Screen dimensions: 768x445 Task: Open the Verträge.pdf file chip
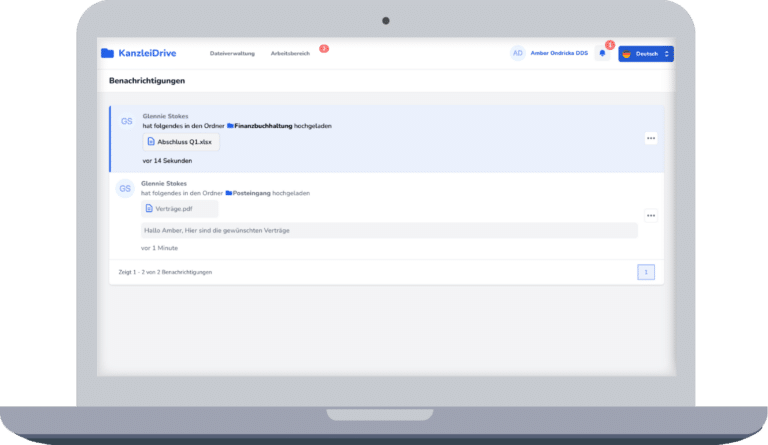tap(179, 209)
